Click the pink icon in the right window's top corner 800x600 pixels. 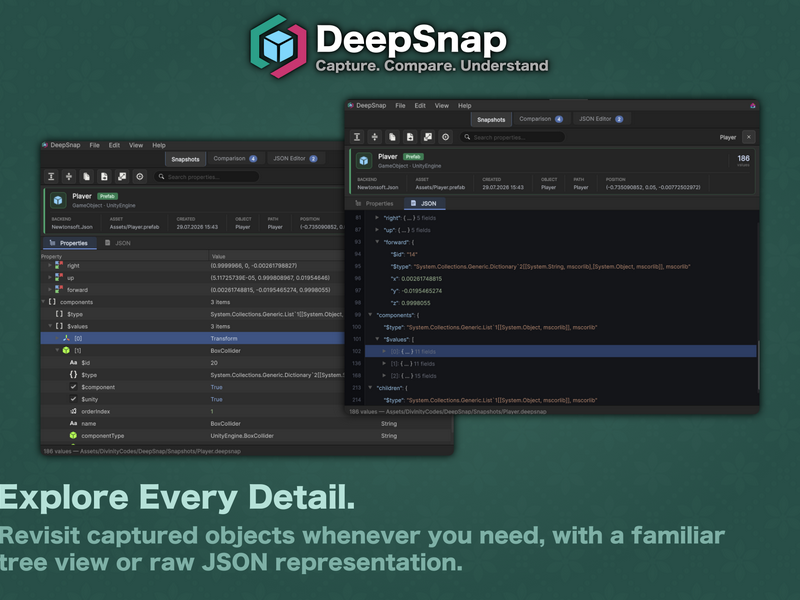[x=753, y=106]
